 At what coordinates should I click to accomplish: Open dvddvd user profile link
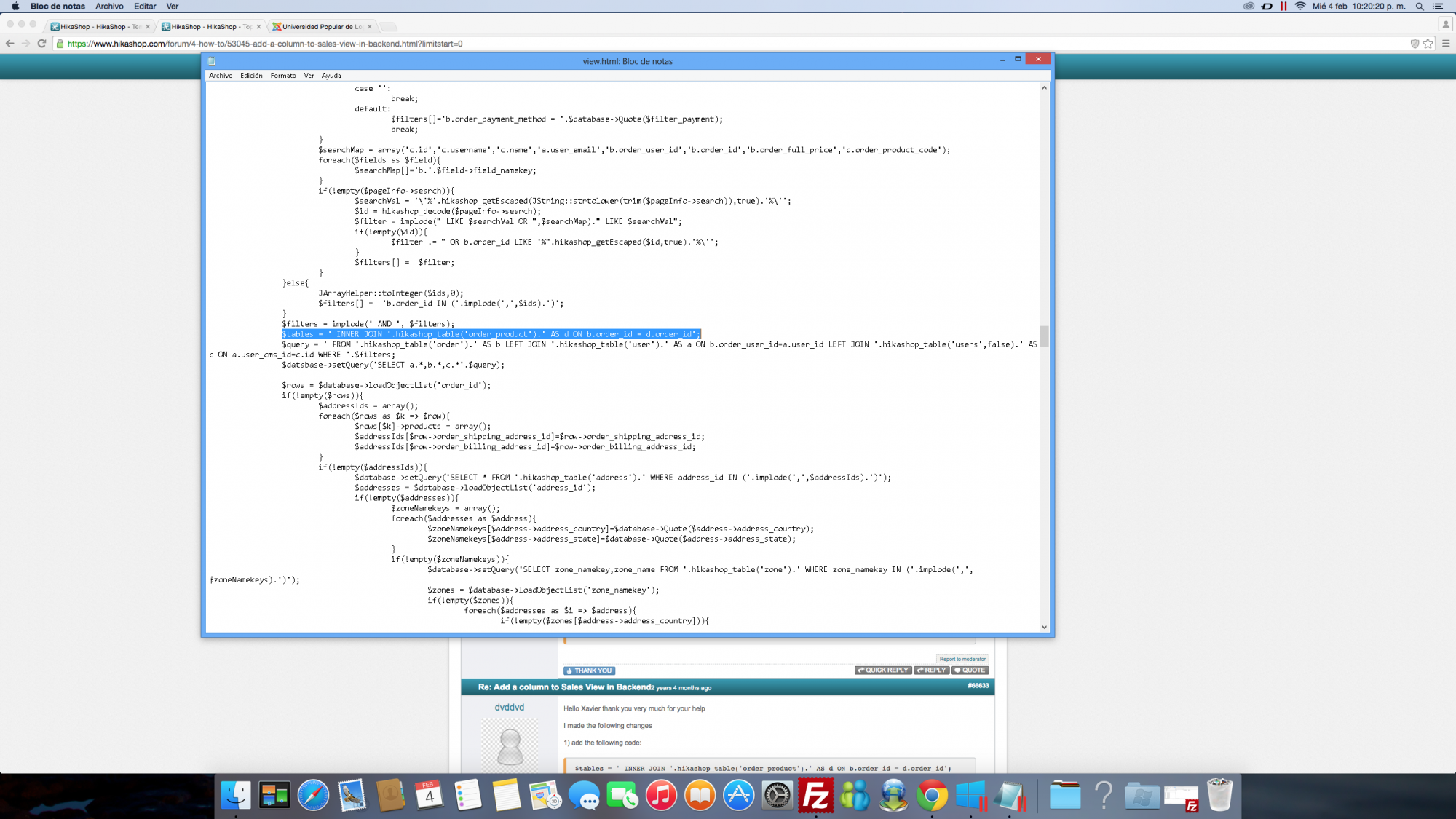(x=509, y=707)
